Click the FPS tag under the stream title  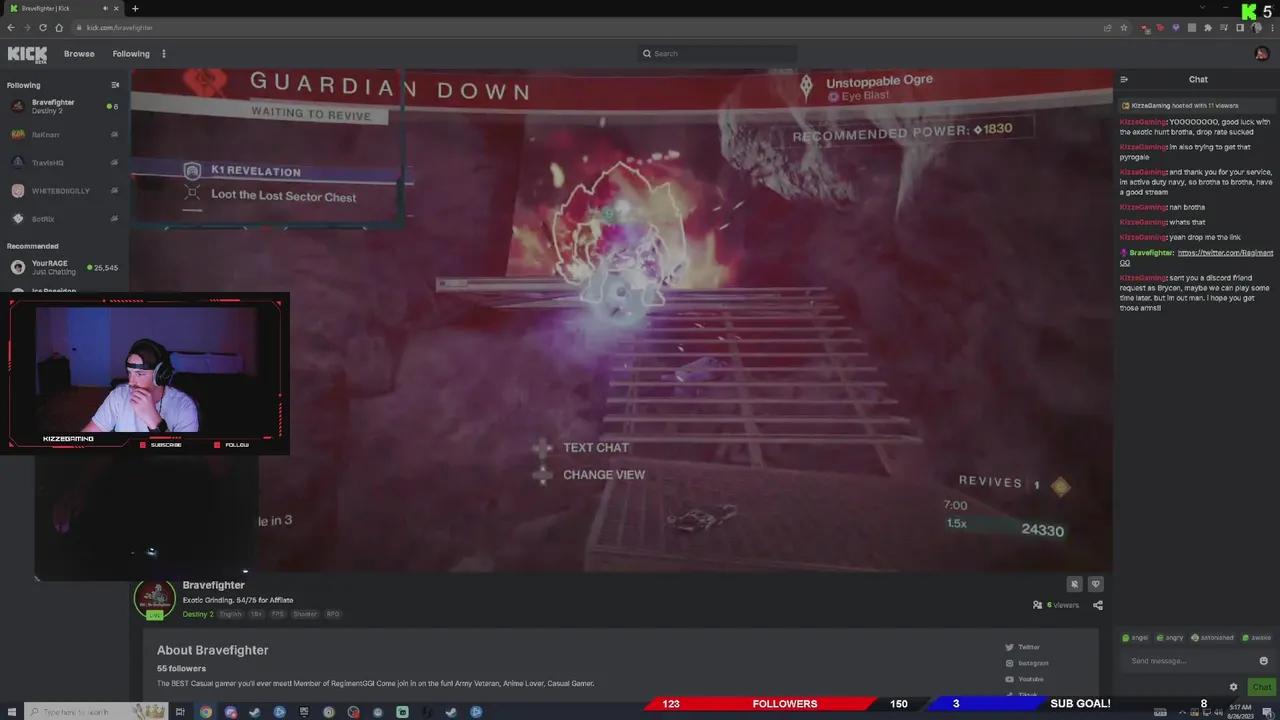tap(278, 614)
